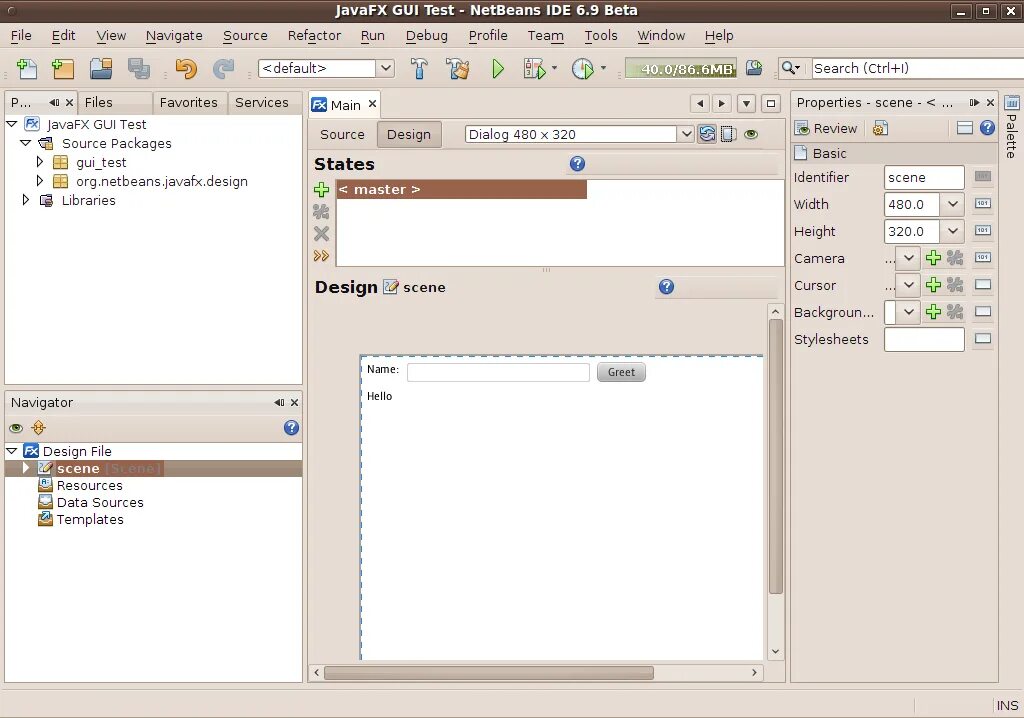Click the remove state X icon
The height and width of the screenshot is (718, 1024).
[x=321, y=234]
